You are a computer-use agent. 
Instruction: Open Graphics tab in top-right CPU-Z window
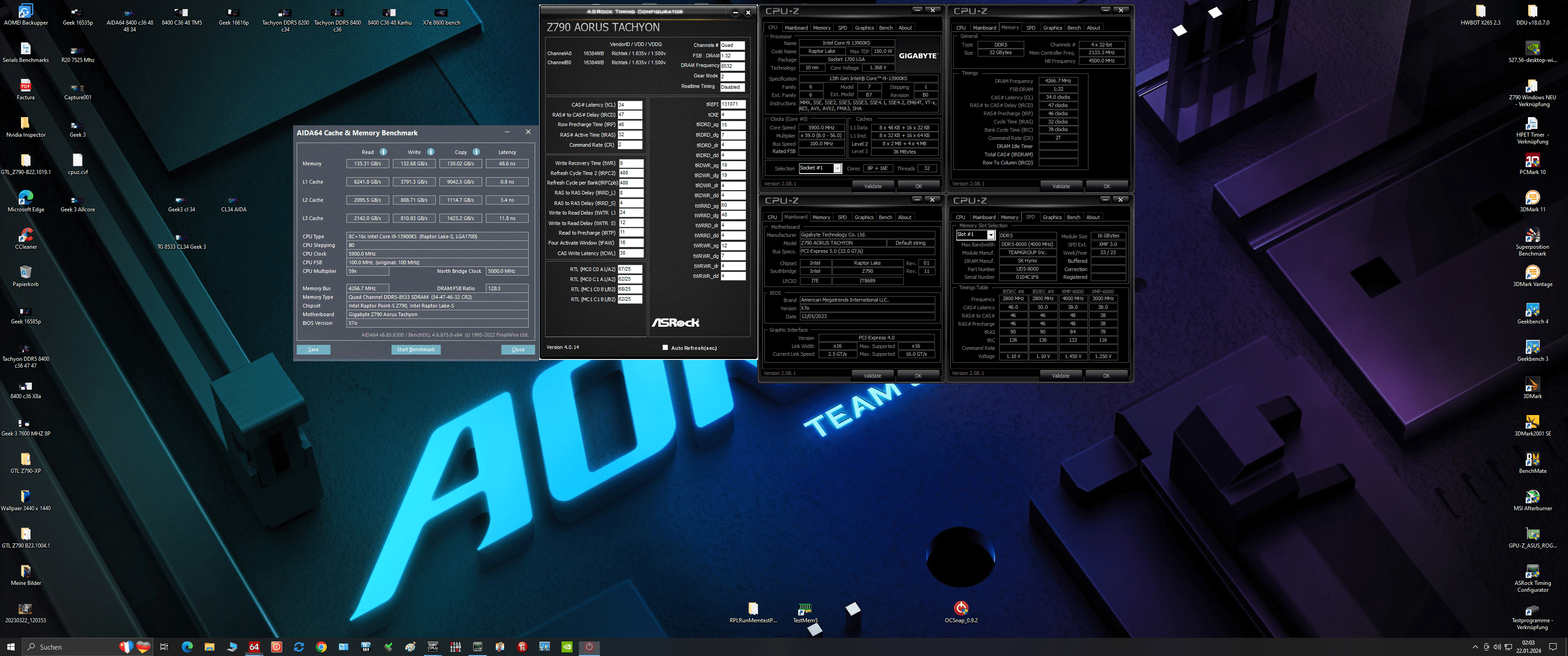(1052, 28)
